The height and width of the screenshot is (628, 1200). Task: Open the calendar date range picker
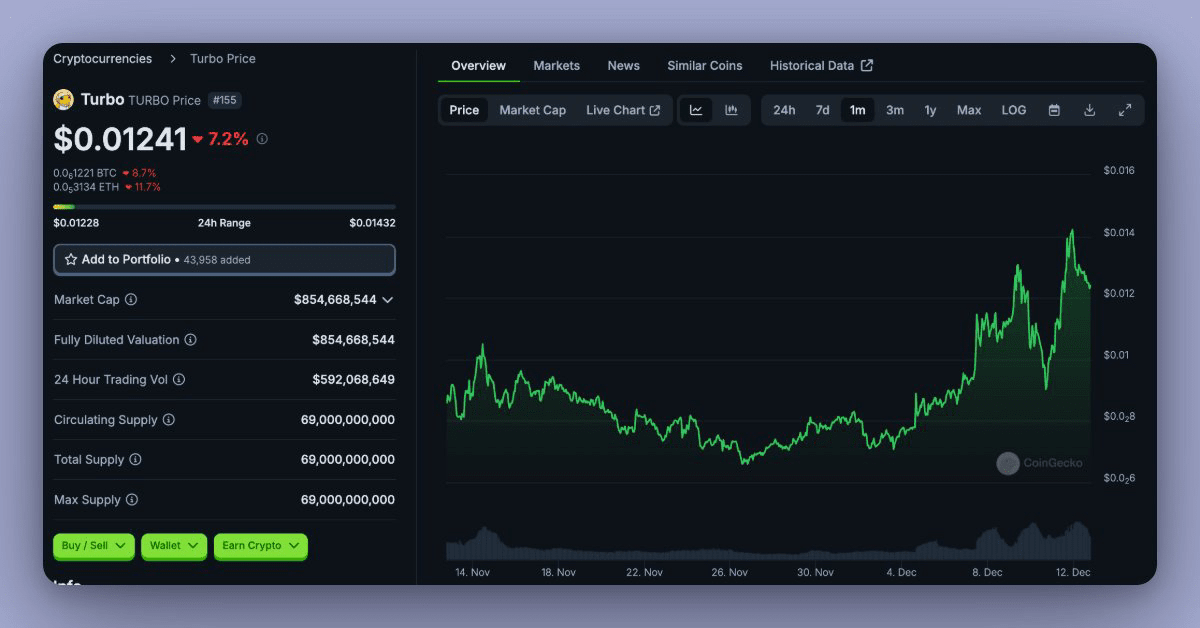1054,110
